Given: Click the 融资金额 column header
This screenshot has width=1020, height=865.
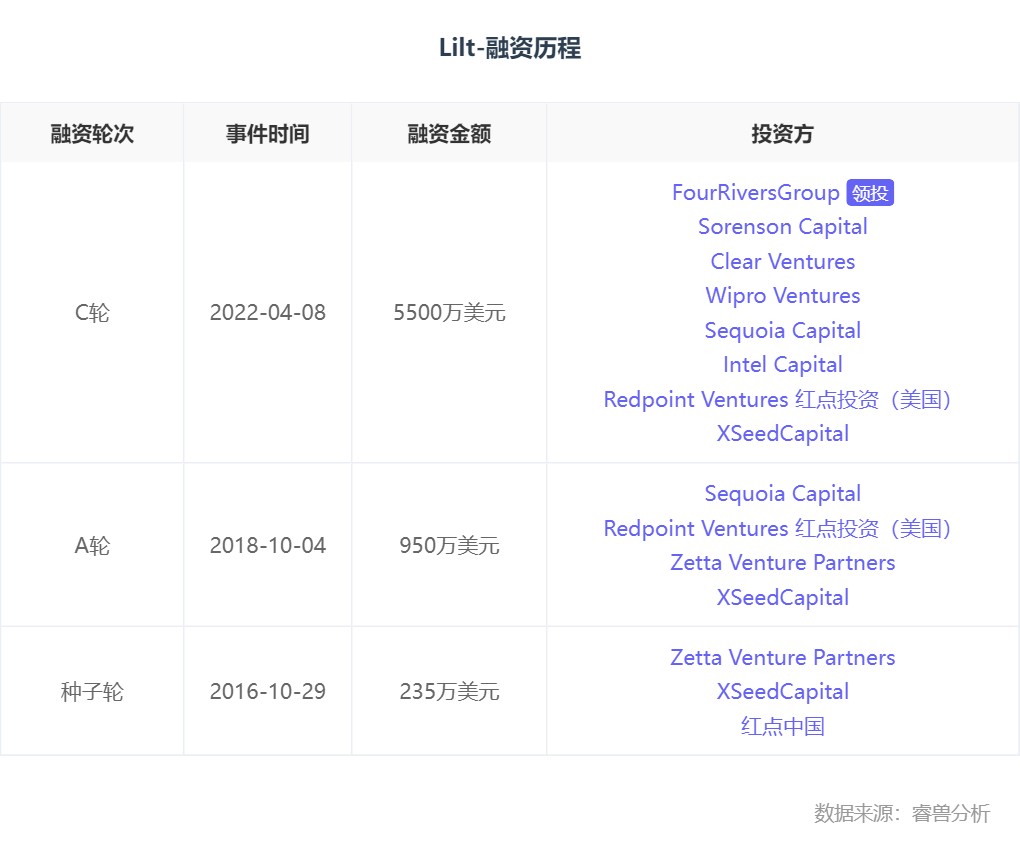Looking at the screenshot, I should click(x=449, y=133).
